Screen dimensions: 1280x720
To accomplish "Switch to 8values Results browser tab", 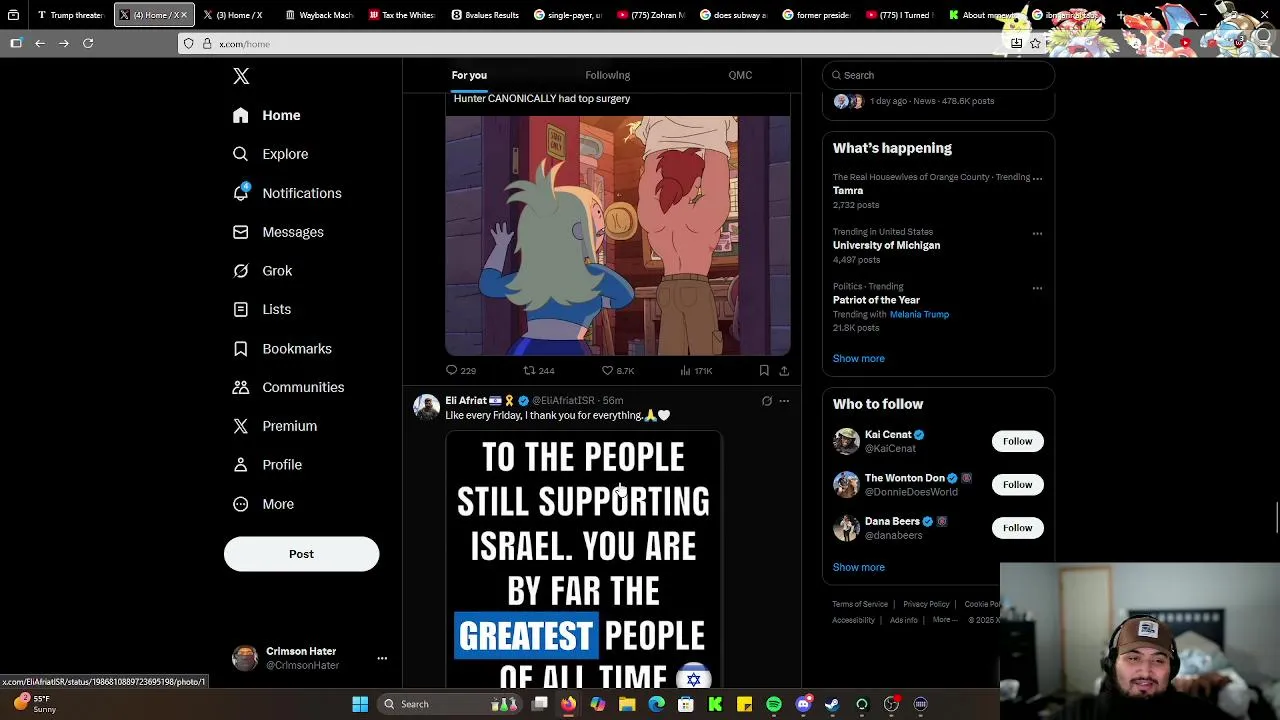I will [x=485, y=15].
